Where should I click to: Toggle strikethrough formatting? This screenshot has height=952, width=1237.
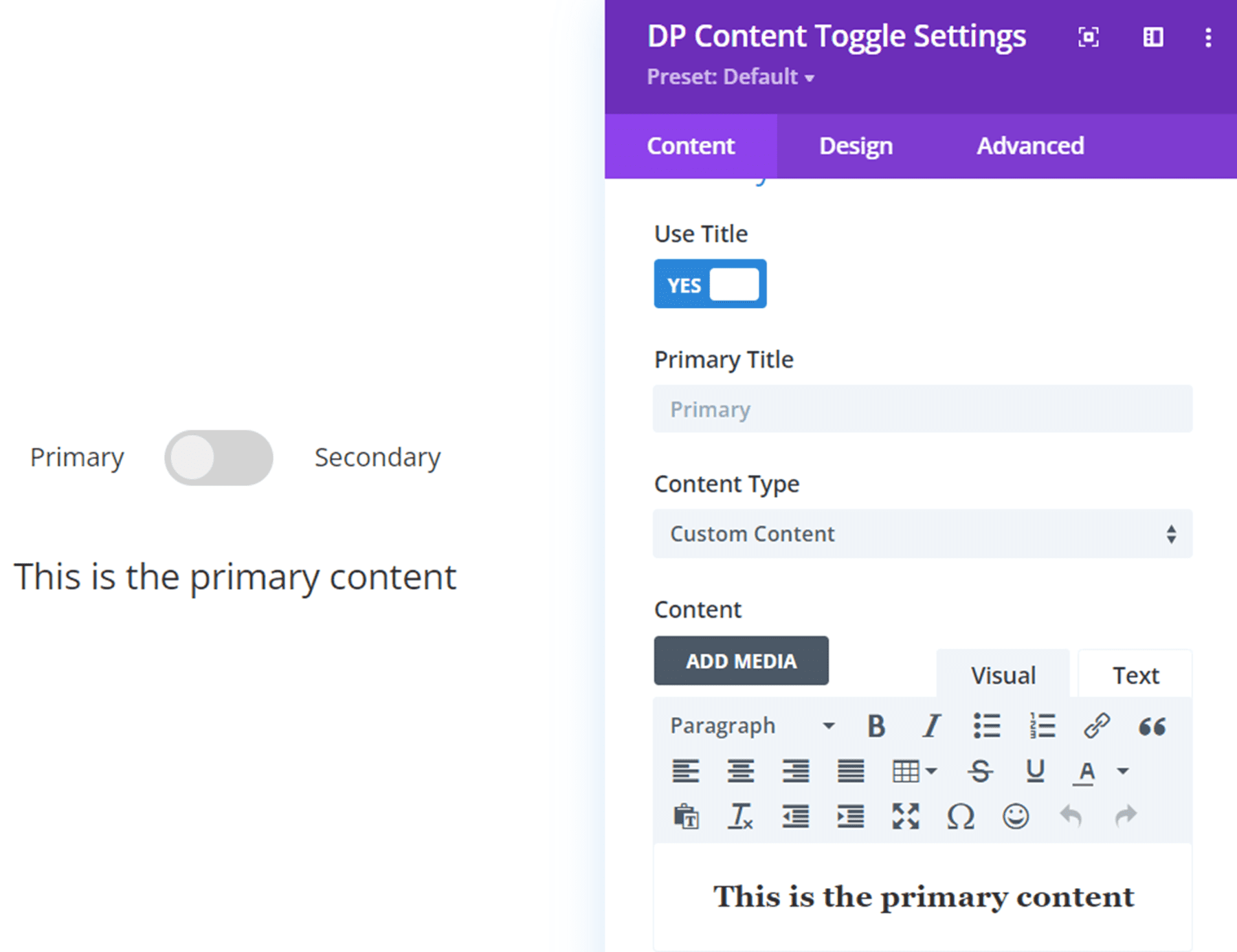(981, 771)
